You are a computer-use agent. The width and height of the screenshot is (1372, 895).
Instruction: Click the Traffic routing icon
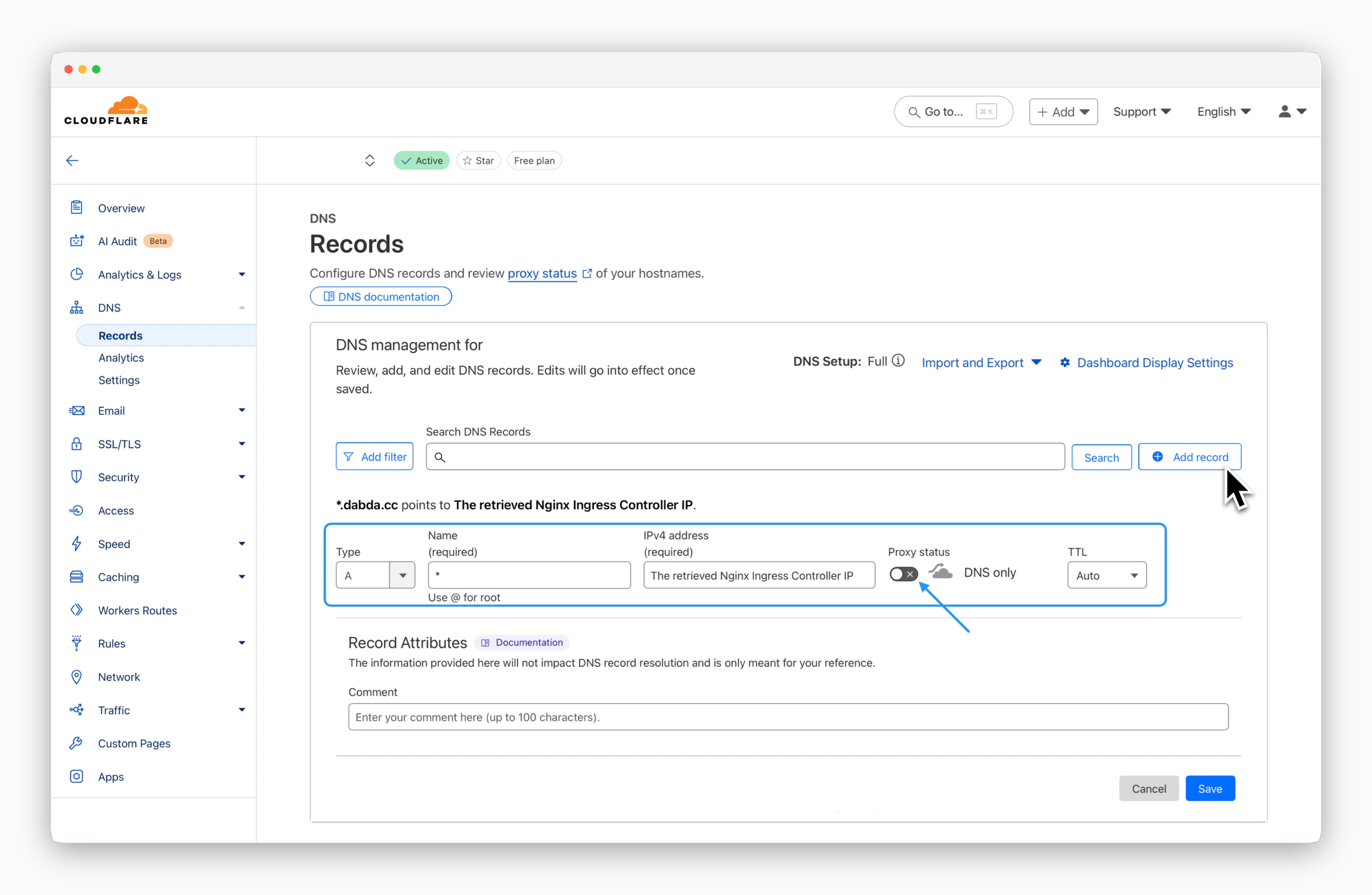coord(77,710)
